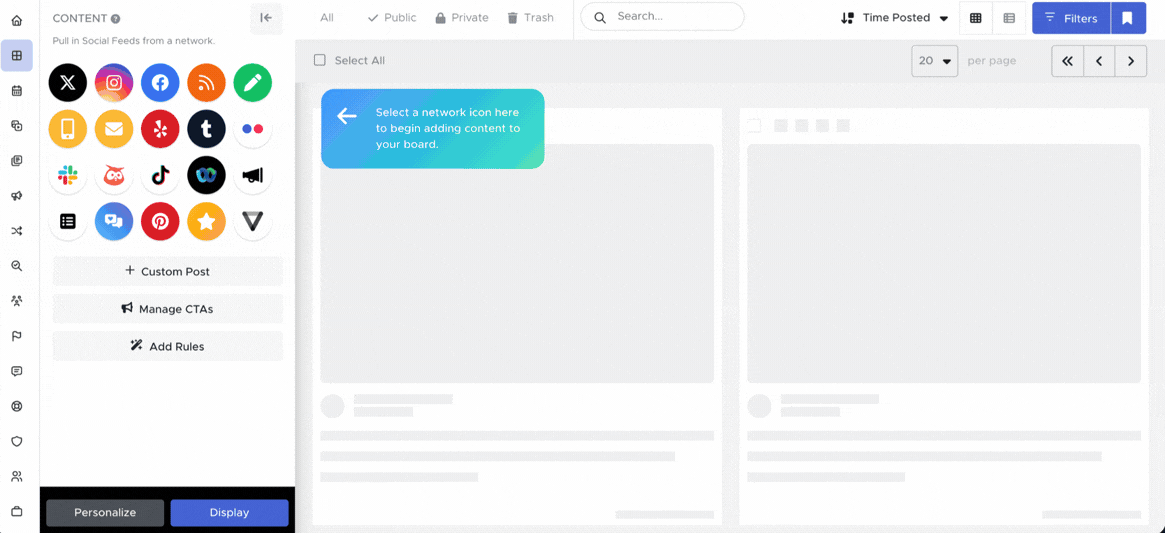This screenshot has height=533, width=1165.
Task: Select the Pinterest network icon
Action: [x=160, y=222]
